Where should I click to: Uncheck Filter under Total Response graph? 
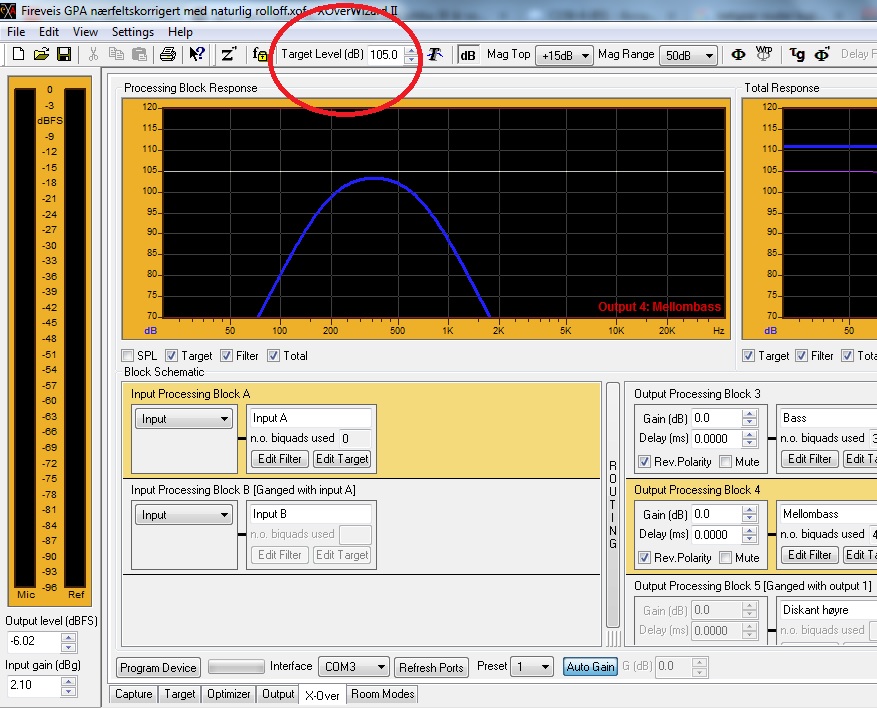pyautogui.click(x=801, y=356)
